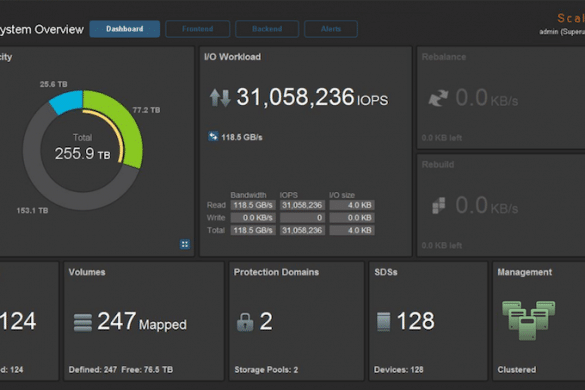Click the Total 255.9 TB value
The width and height of the screenshot is (585, 390).
click(83, 153)
